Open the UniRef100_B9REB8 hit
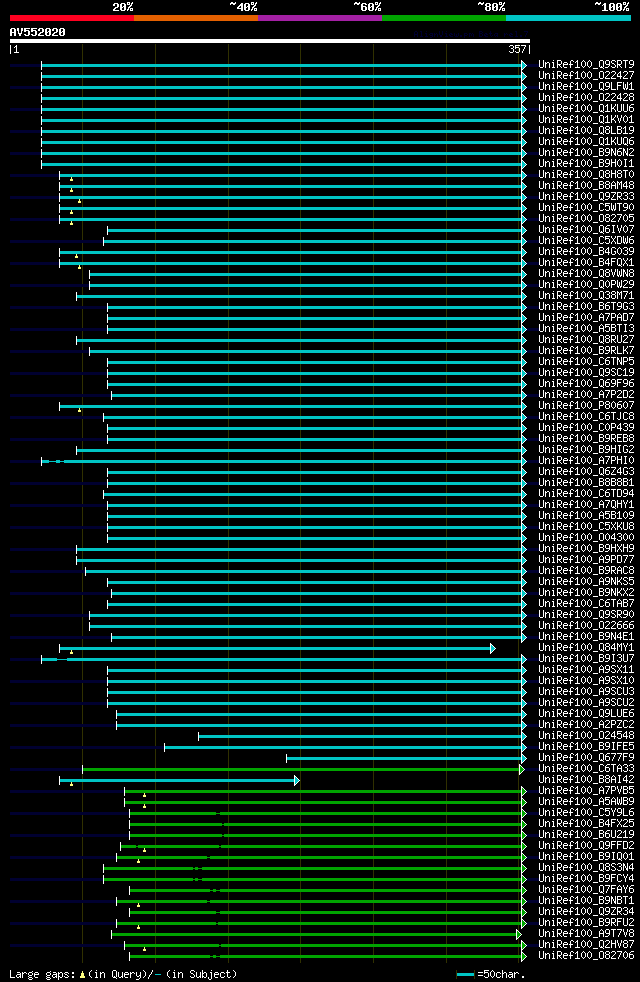The width and height of the screenshot is (640, 982). point(586,438)
